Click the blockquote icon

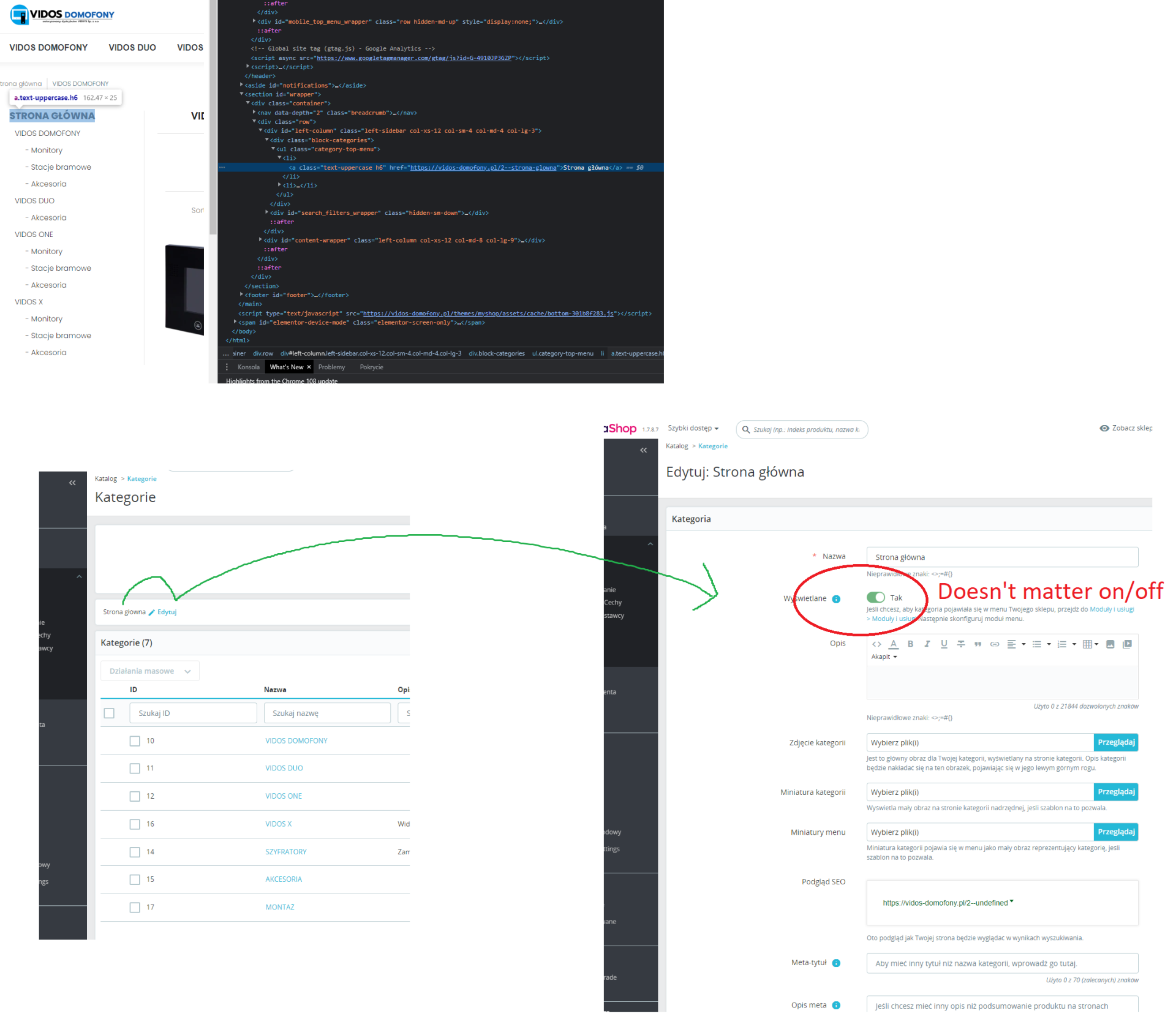[978, 644]
